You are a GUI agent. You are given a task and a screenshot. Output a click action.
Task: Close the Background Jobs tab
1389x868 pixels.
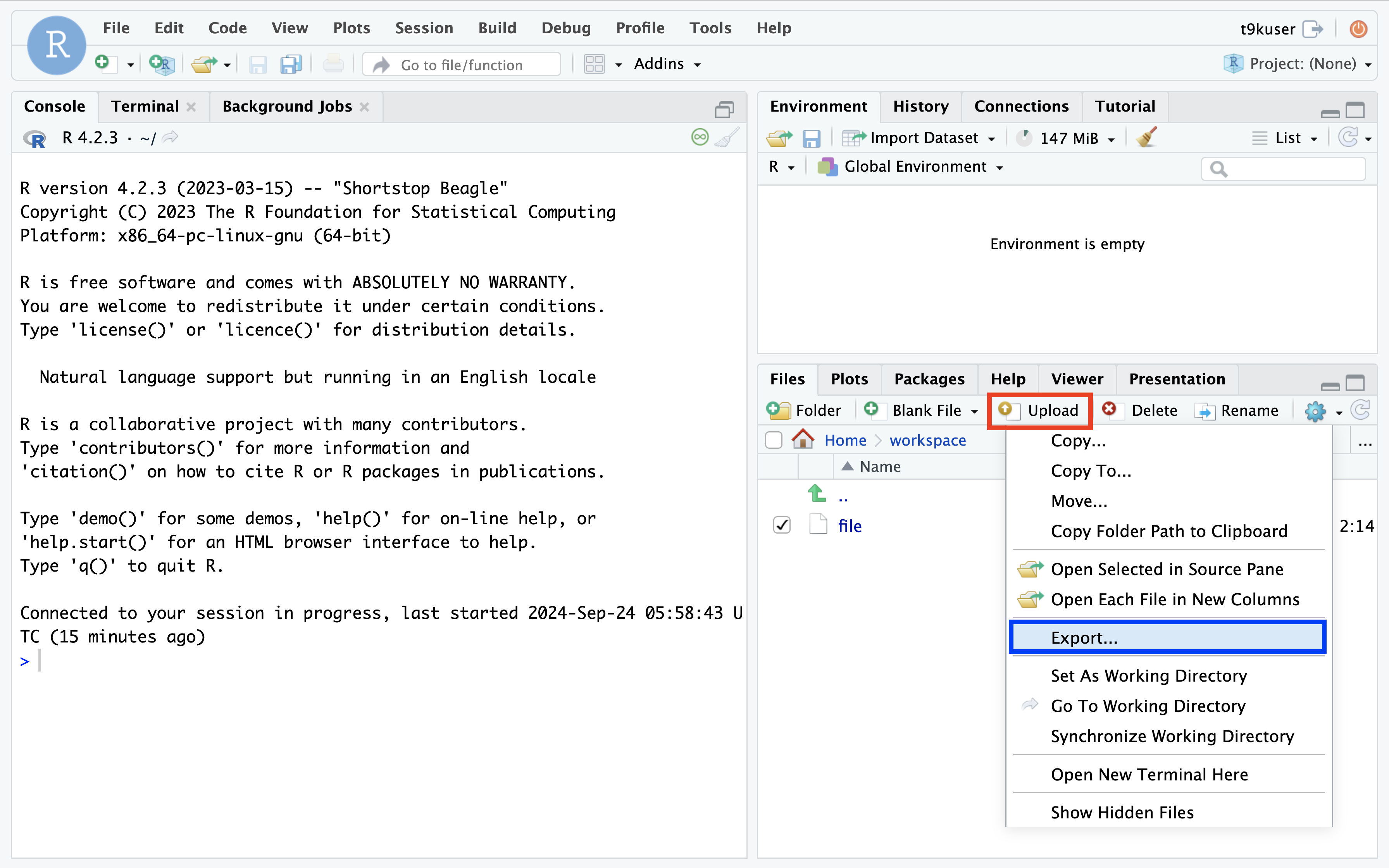(x=364, y=107)
